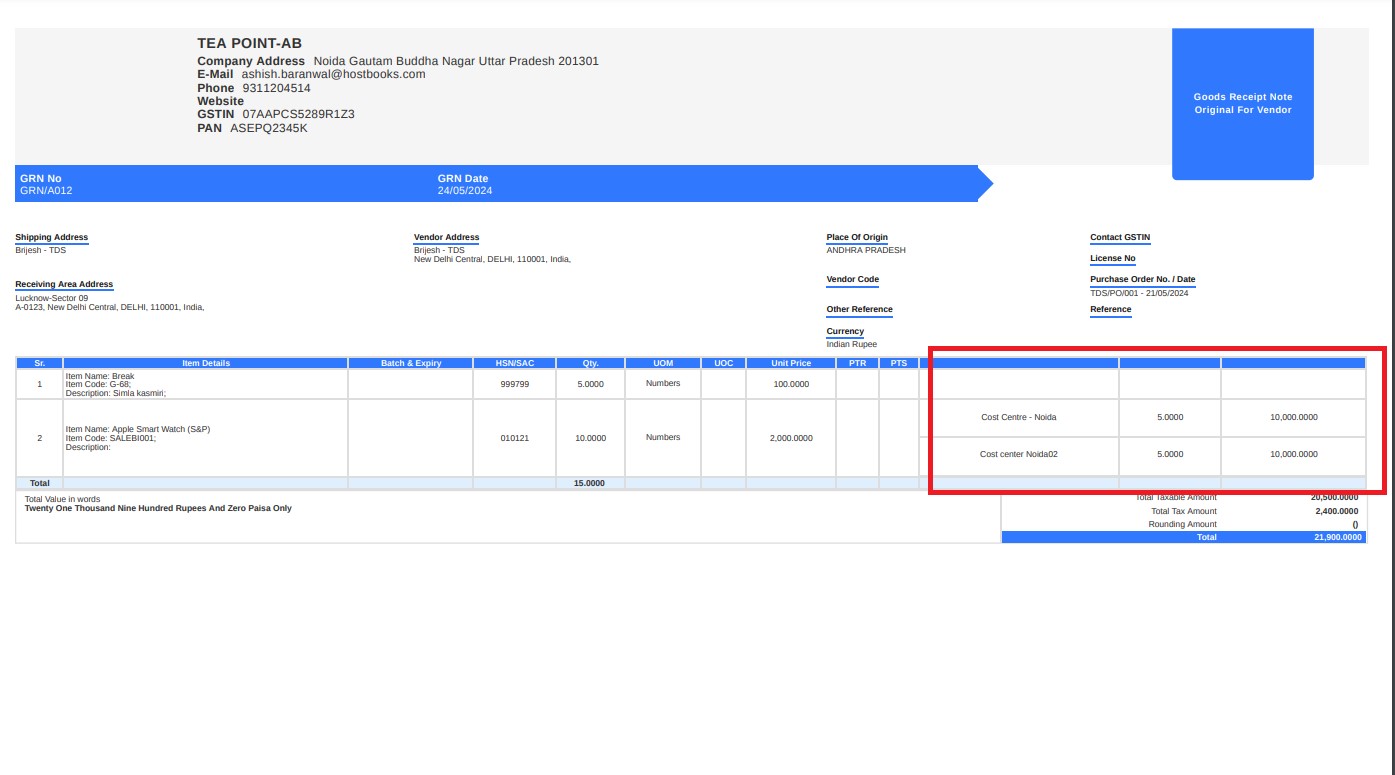Screen dimensions: 1395x775
Task: Select the Item Name: Apple Smart Watch (S&P) line
Action: pos(137,429)
